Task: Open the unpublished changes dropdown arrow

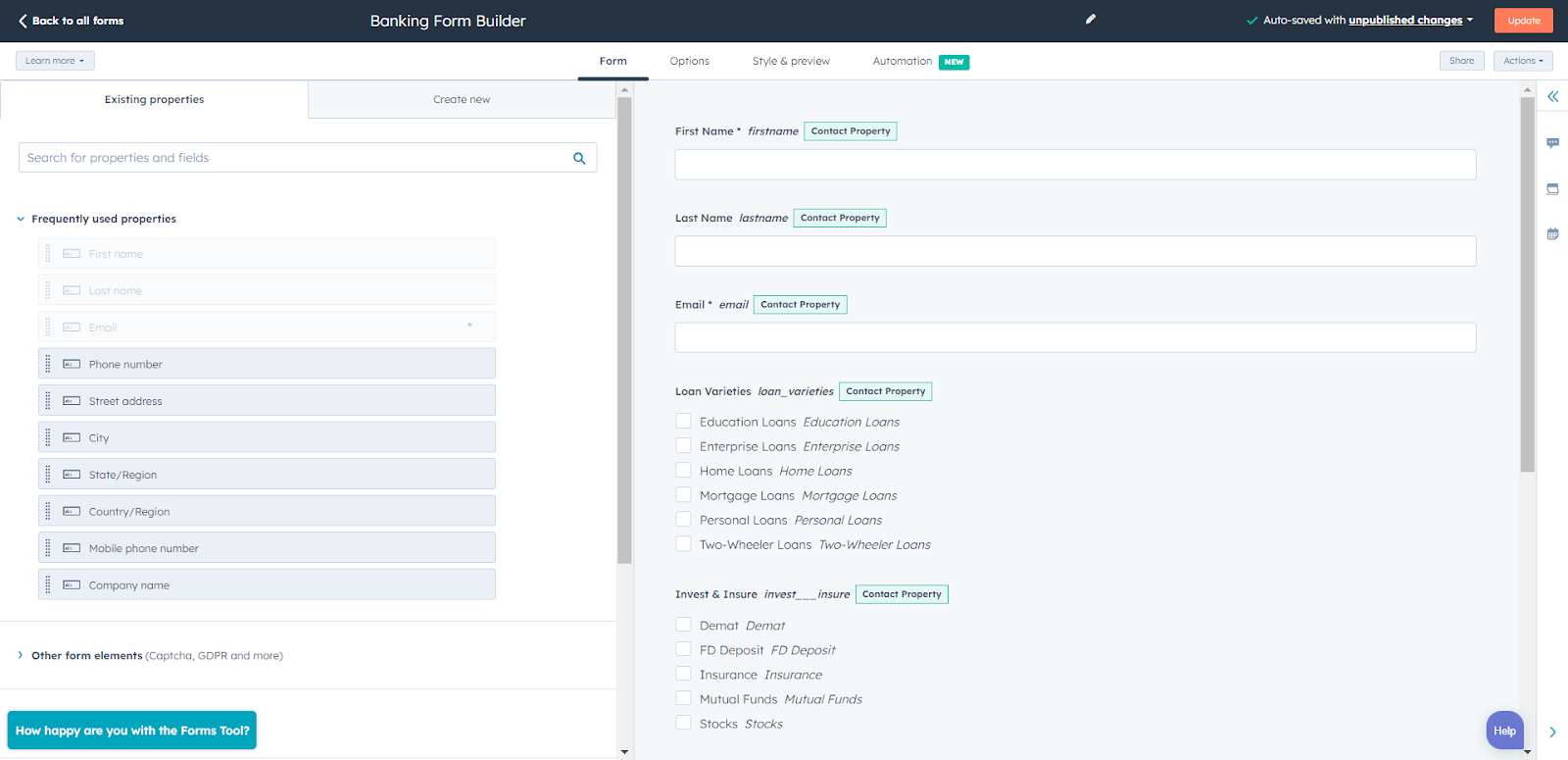Action: coord(1470,20)
